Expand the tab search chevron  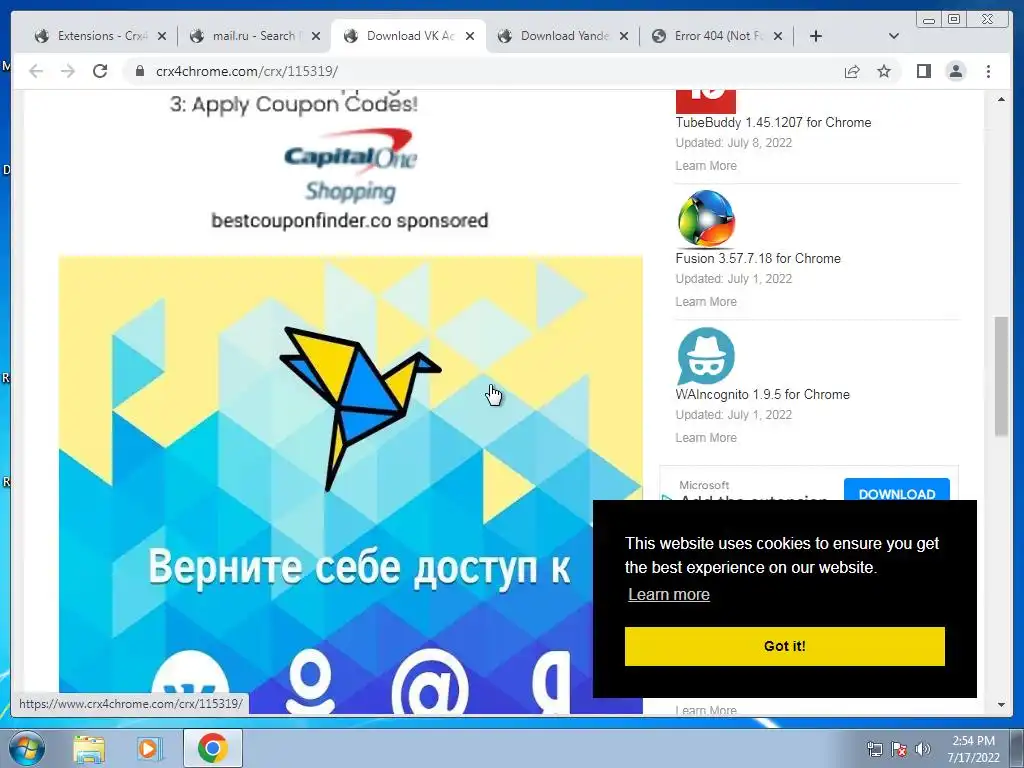[894, 36]
